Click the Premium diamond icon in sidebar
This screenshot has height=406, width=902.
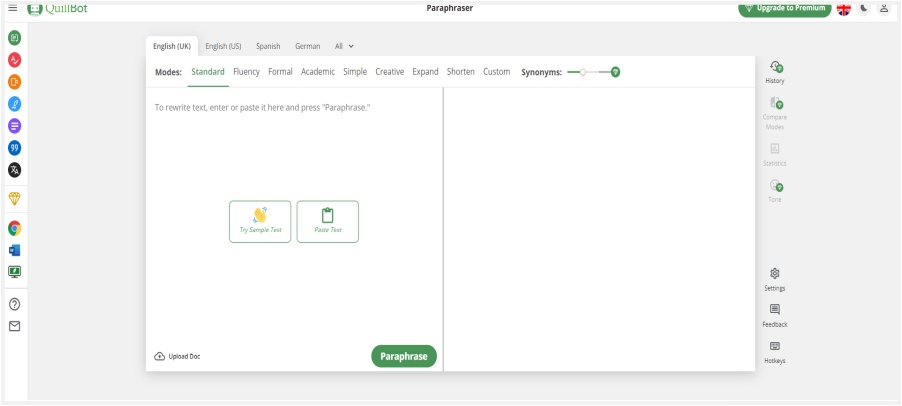click(14, 197)
